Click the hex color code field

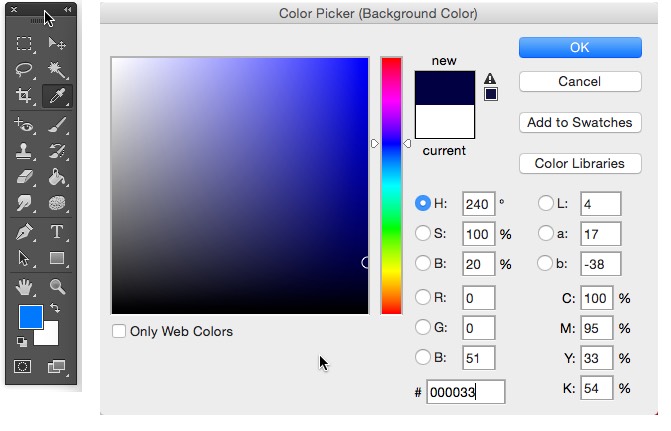[465, 392]
